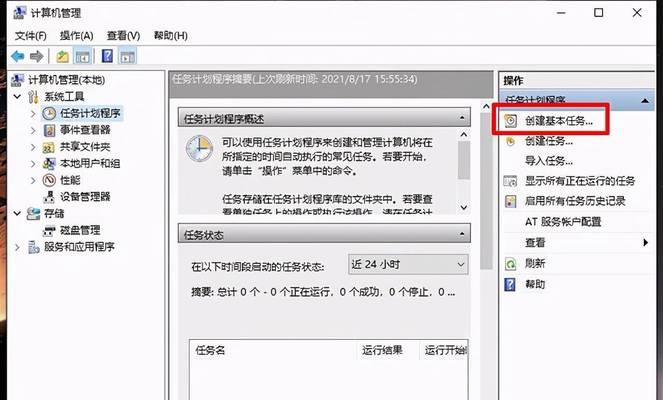The image size is (663, 400).
Task: Minimize the 计算机管理 window
Action: [x=561, y=13]
